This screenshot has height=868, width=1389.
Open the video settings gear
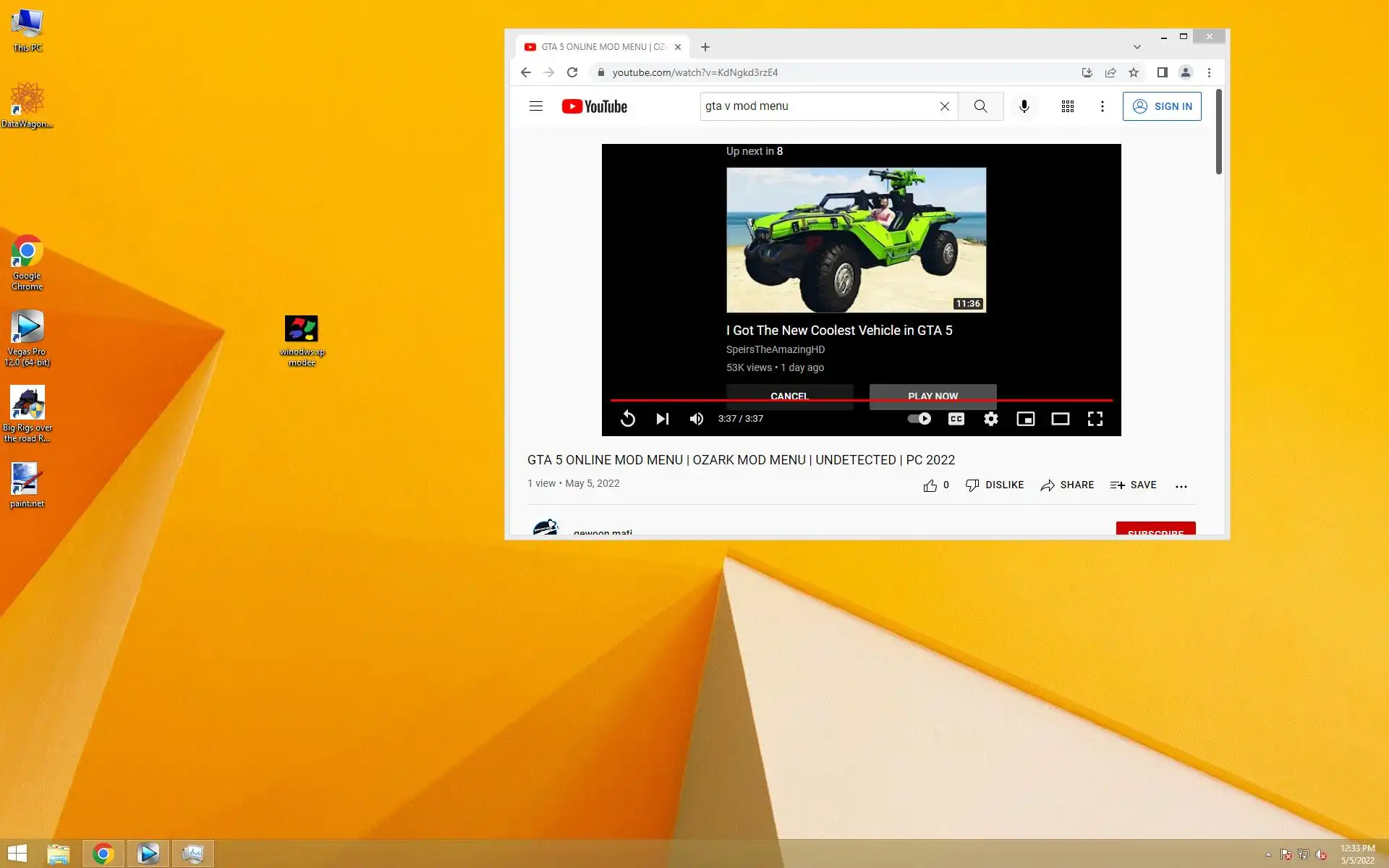coord(990,419)
